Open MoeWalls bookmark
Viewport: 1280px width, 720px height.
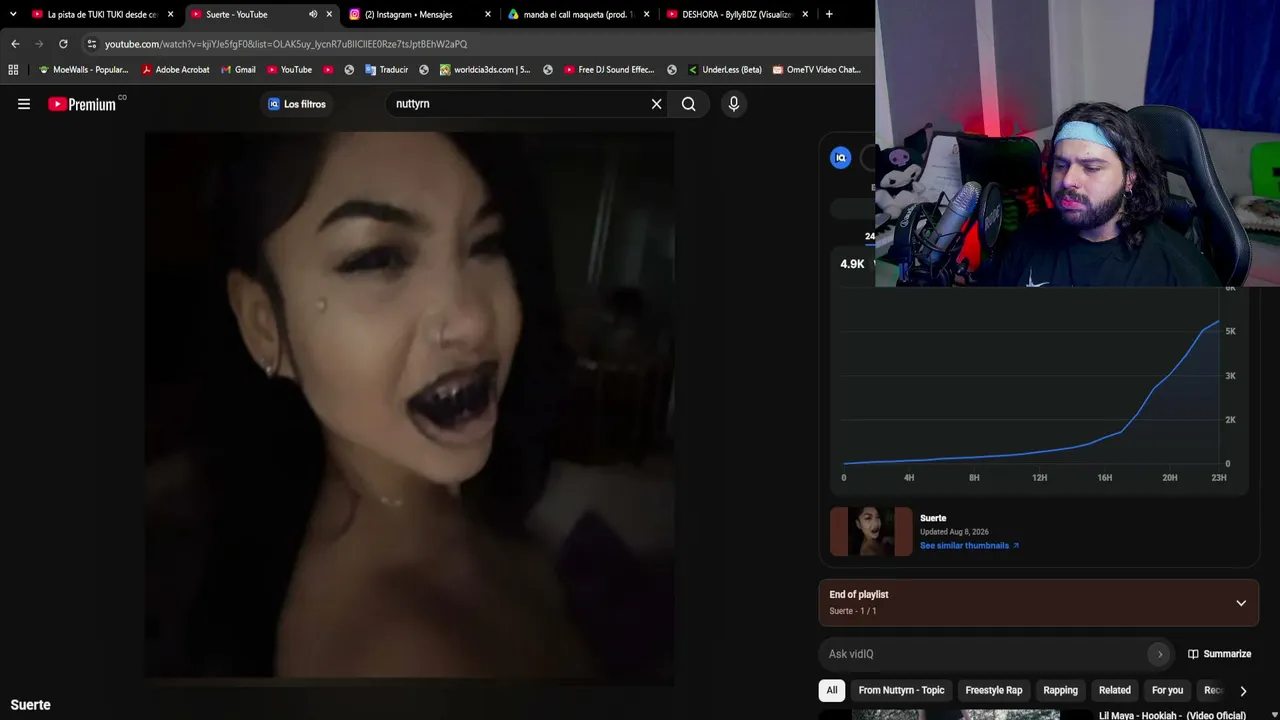[83, 70]
